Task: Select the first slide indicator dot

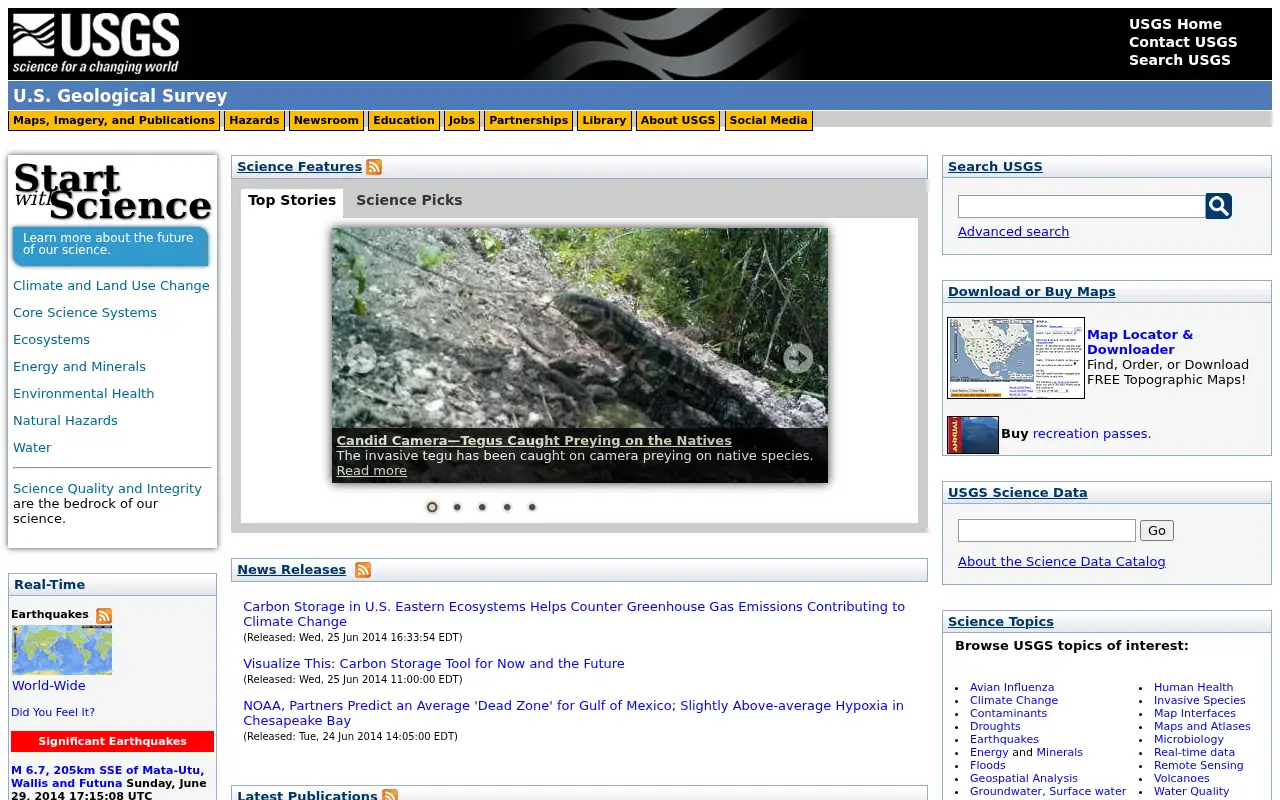Action: coord(432,507)
